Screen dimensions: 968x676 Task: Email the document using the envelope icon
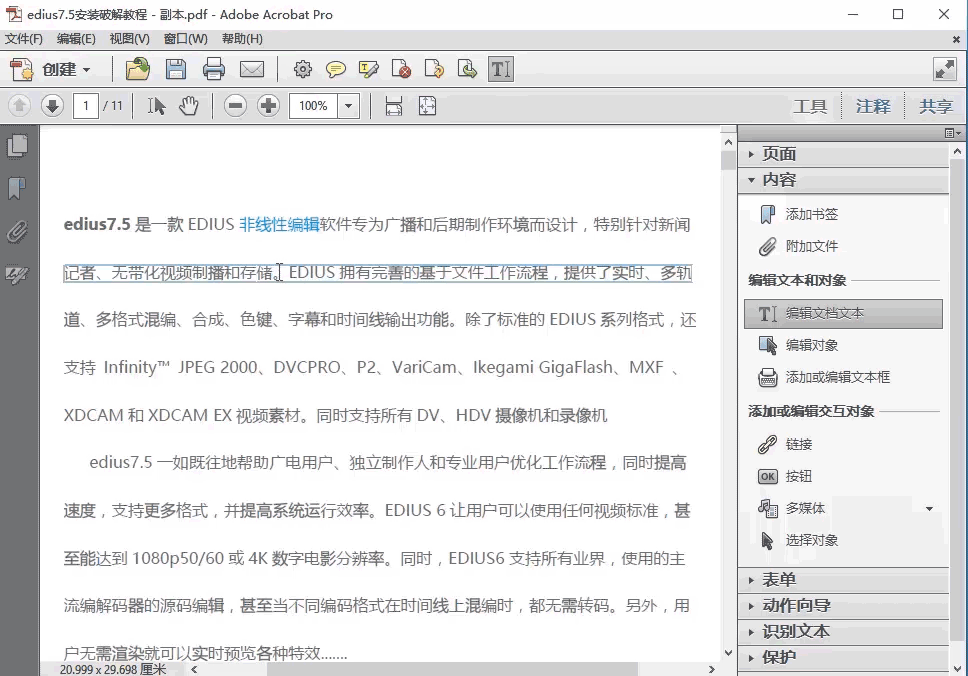click(x=251, y=69)
